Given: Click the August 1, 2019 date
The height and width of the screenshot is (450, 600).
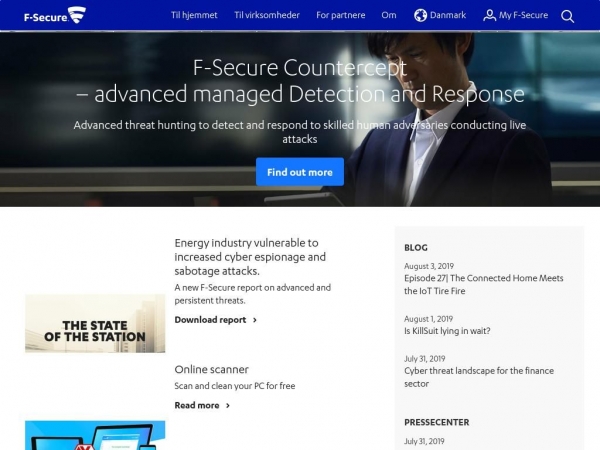Looking at the screenshot, I should coord(428,319).
